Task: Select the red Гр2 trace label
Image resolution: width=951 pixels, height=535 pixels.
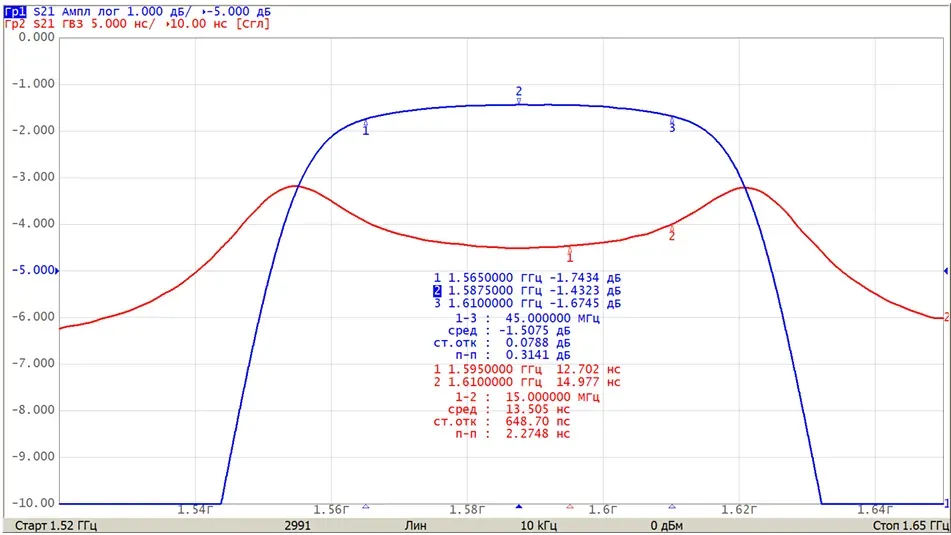Action: [x=15, y=24]
